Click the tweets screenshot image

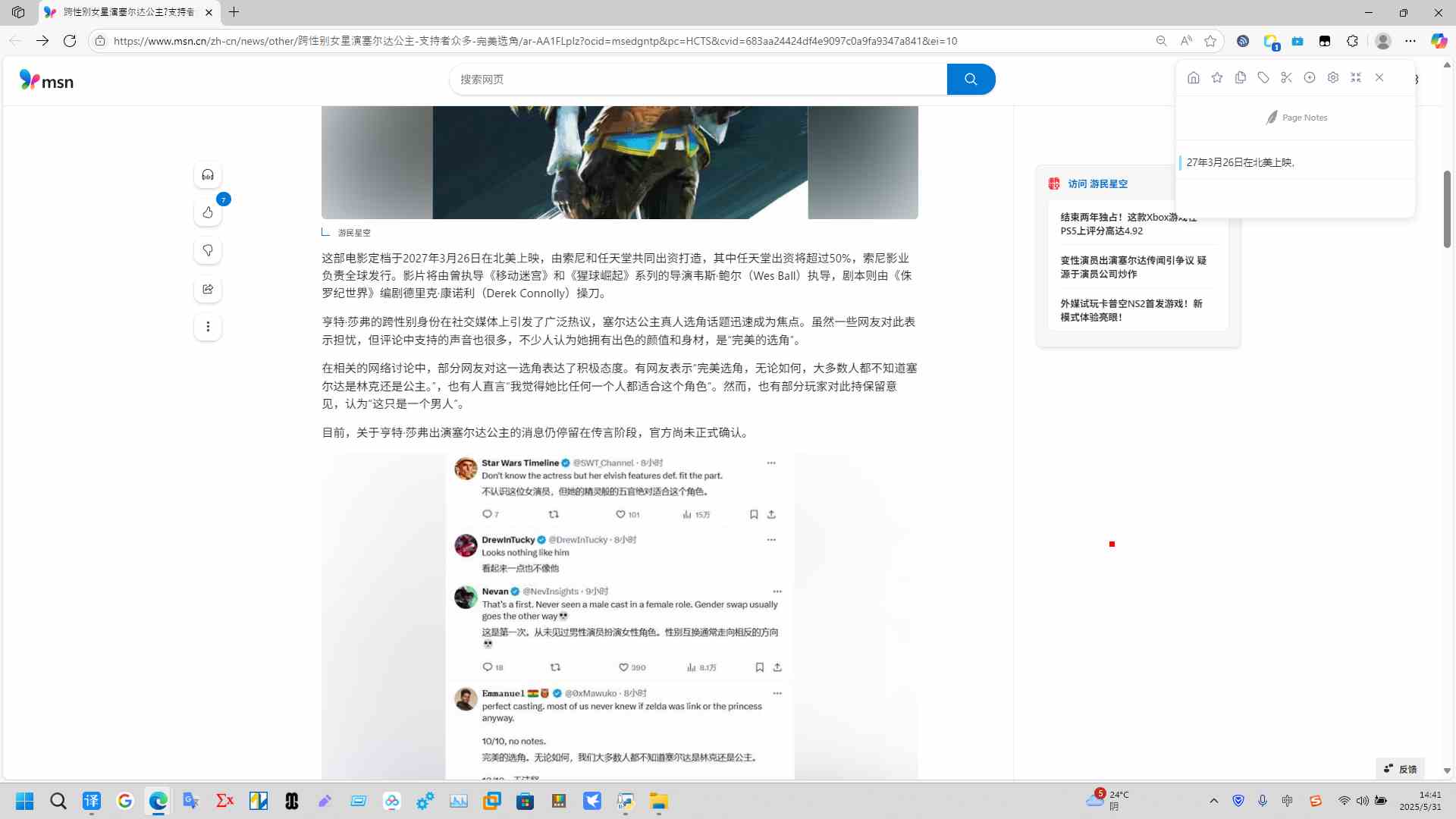coord(620,617)
